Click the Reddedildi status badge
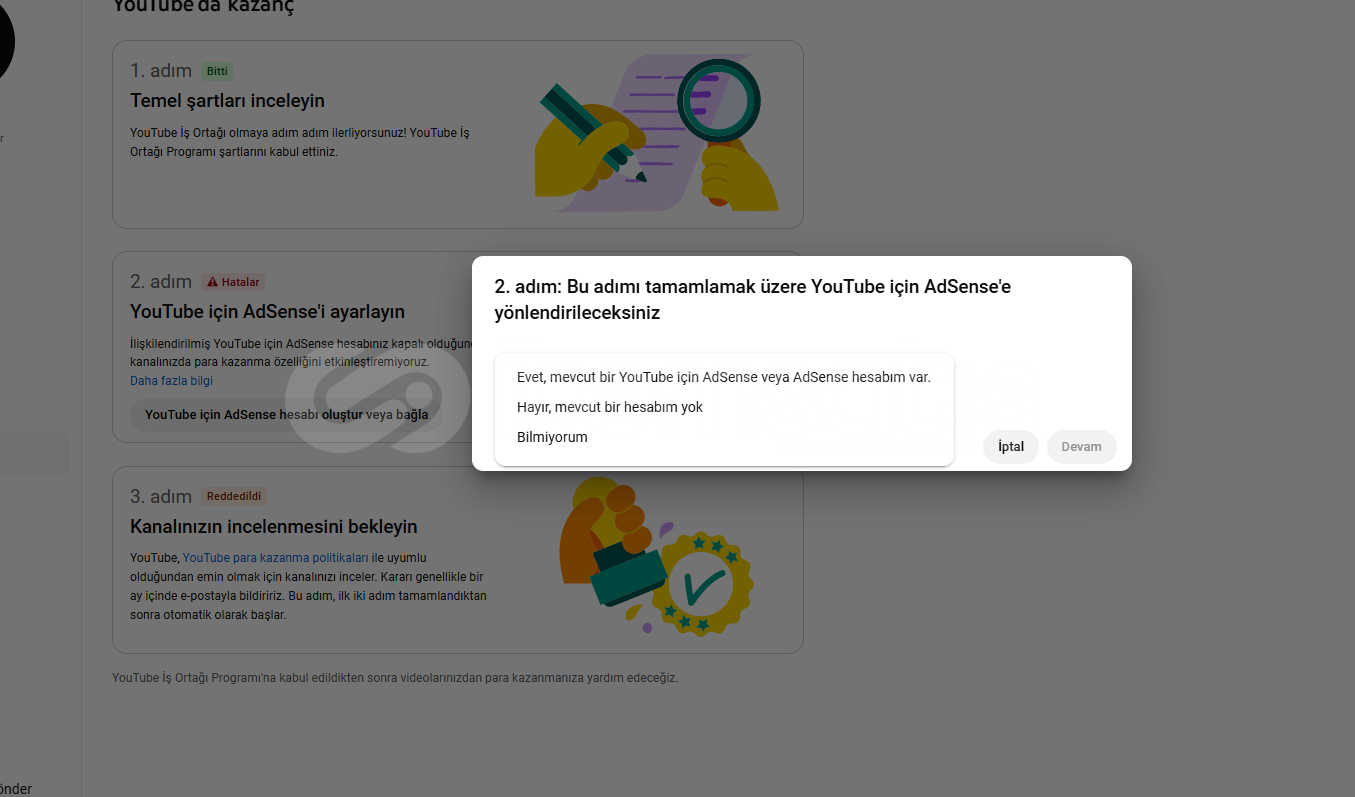The width and height of the screenshot is (1355, 797). point(234,496)
